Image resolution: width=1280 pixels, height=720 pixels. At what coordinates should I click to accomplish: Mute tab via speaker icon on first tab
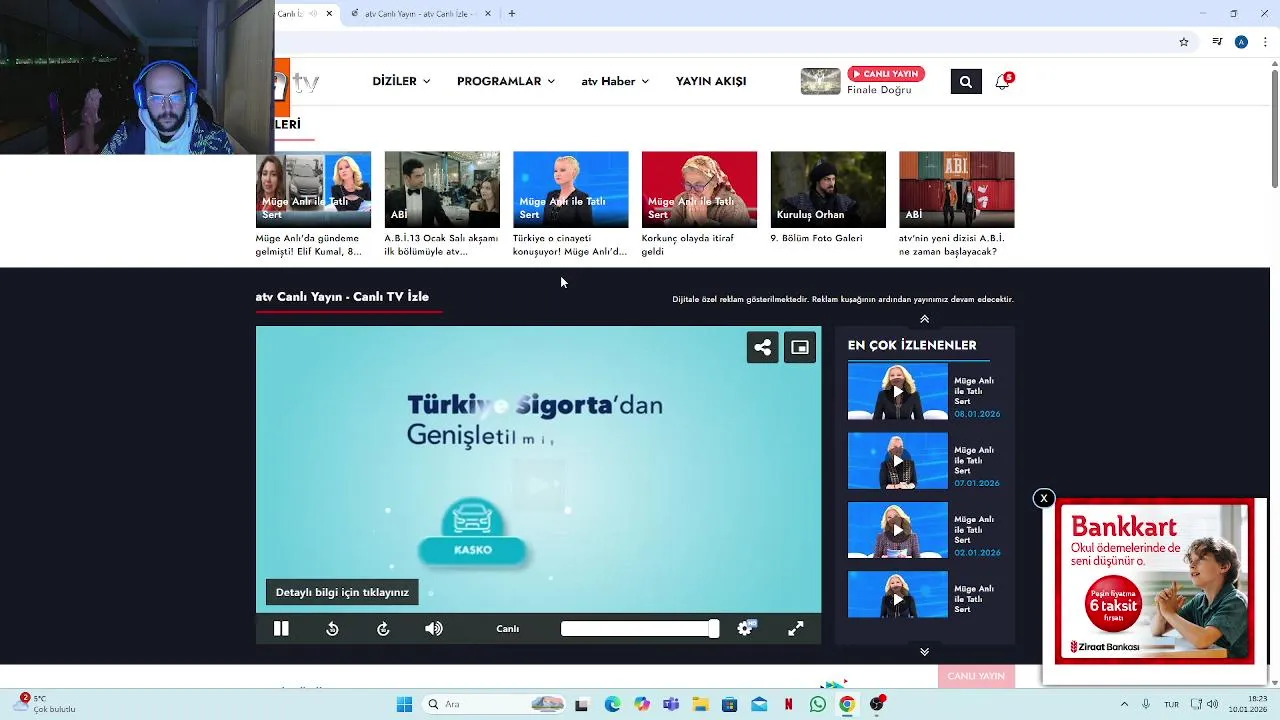pyautogui.click(x=313, y=14)
